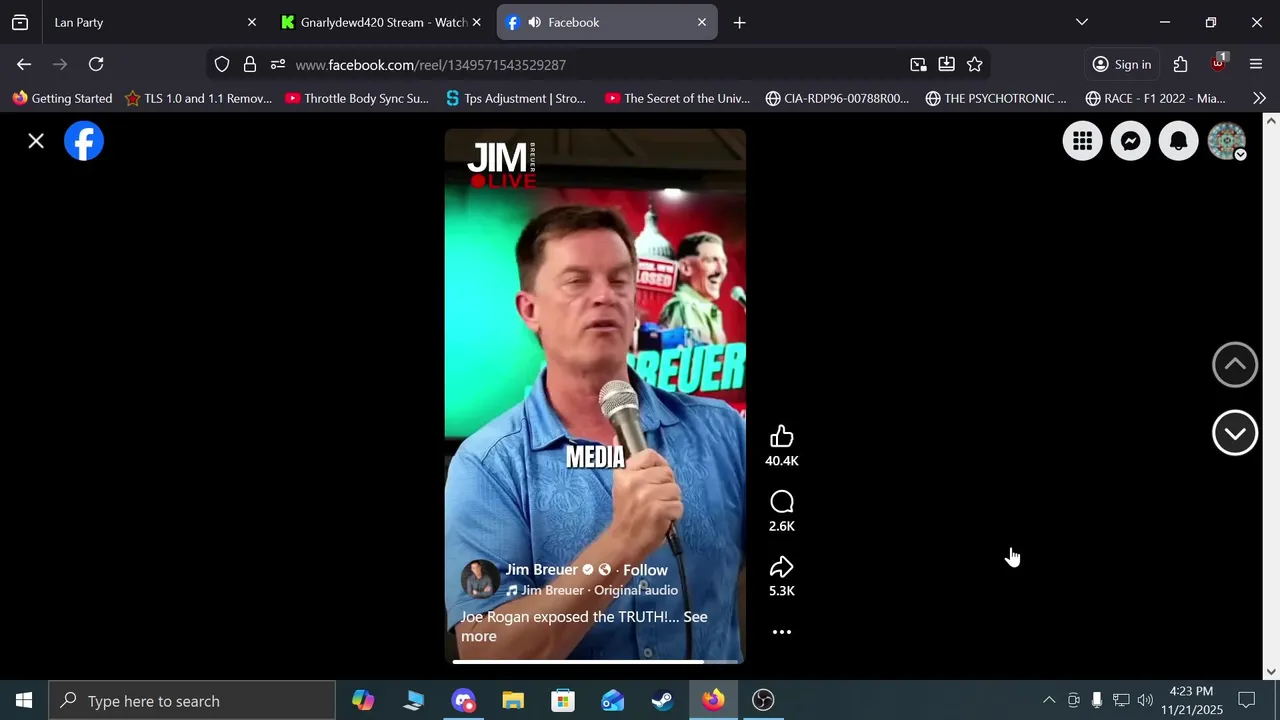The height and width of the screenshot is (720, 1280).
Task: Open THE PSYCHOTRONIC bookmark
Action: point(996,98)
